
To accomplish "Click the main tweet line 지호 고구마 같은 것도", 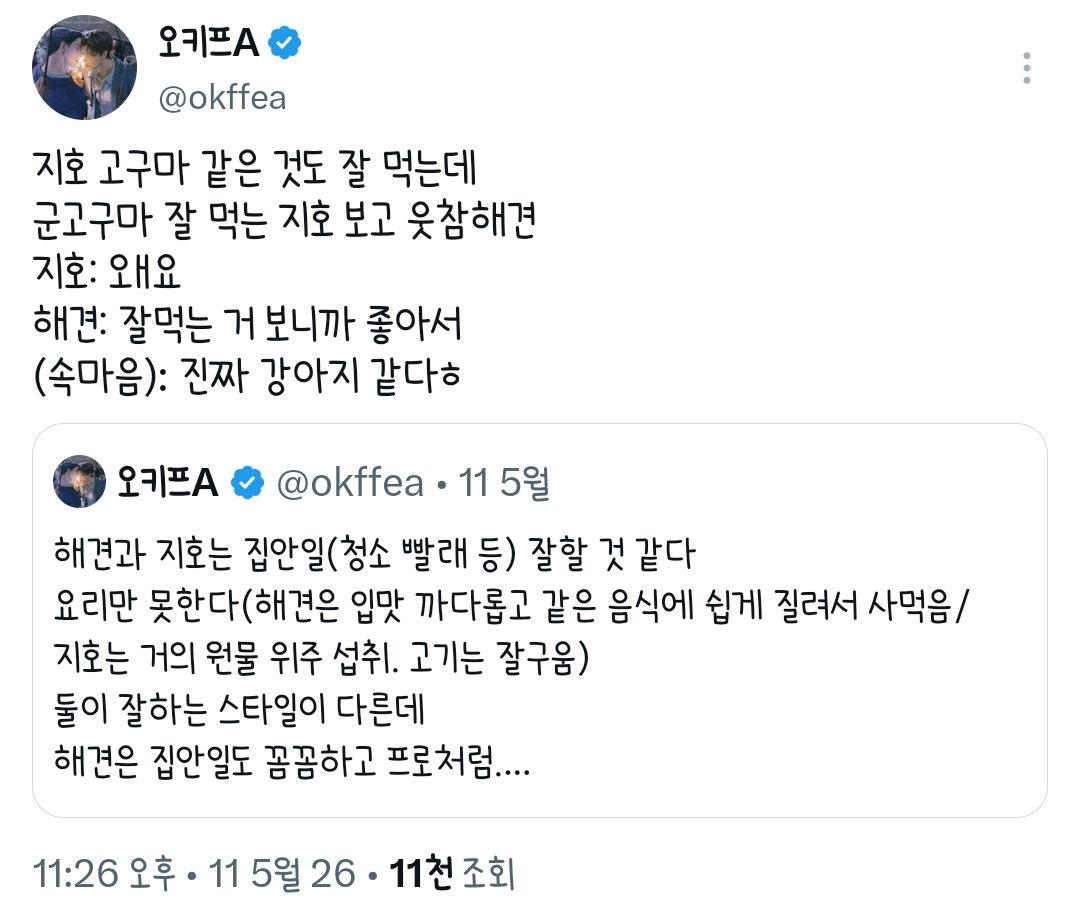I will [255, 167].
